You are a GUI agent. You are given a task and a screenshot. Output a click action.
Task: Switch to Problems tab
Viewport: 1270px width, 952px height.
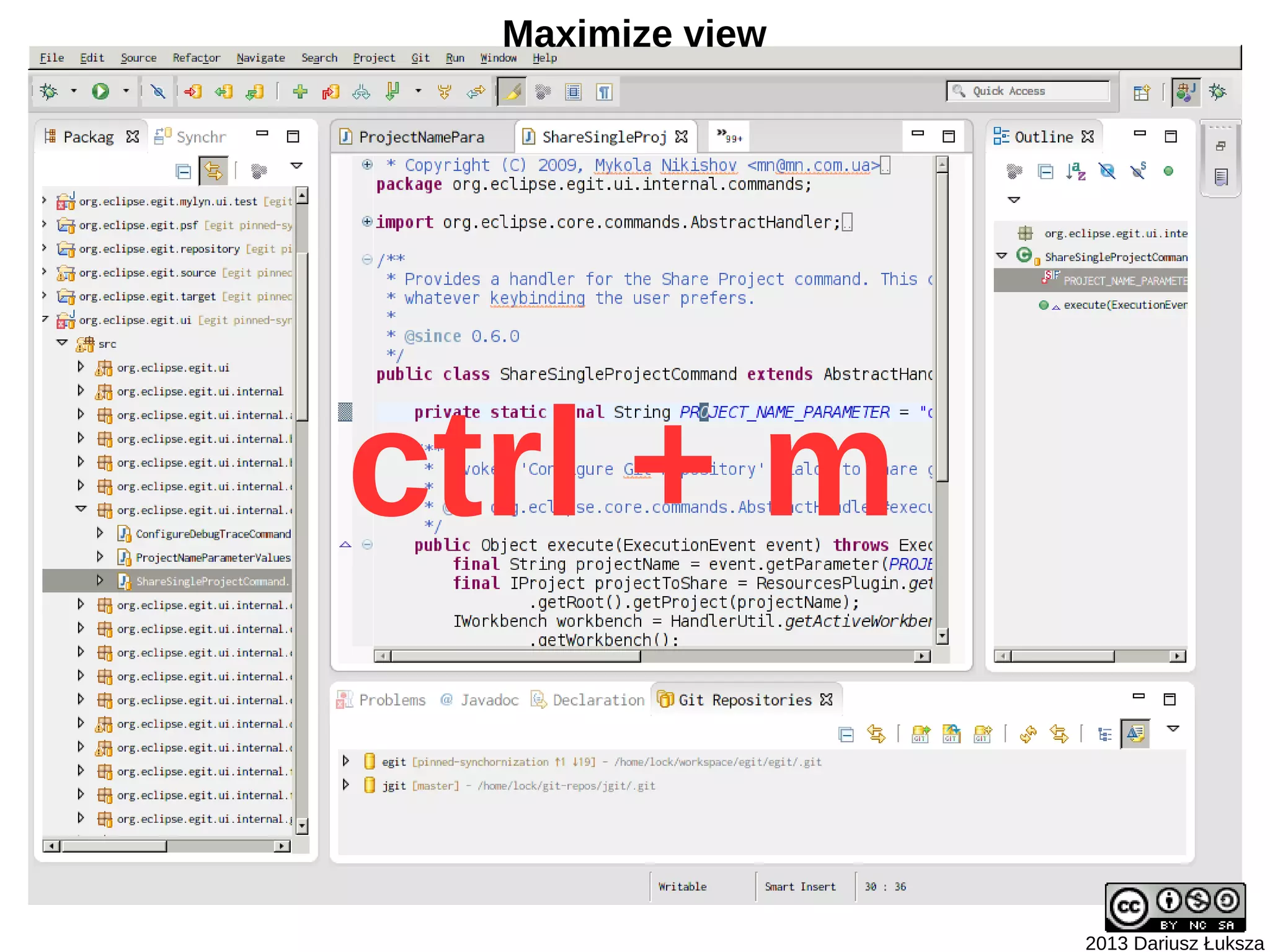coord(381,700)
